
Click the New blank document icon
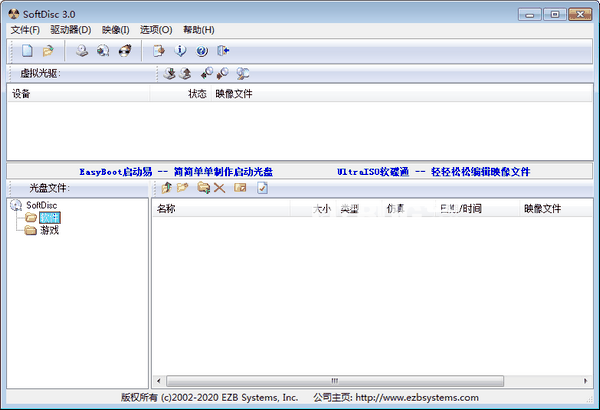point(27,51)
